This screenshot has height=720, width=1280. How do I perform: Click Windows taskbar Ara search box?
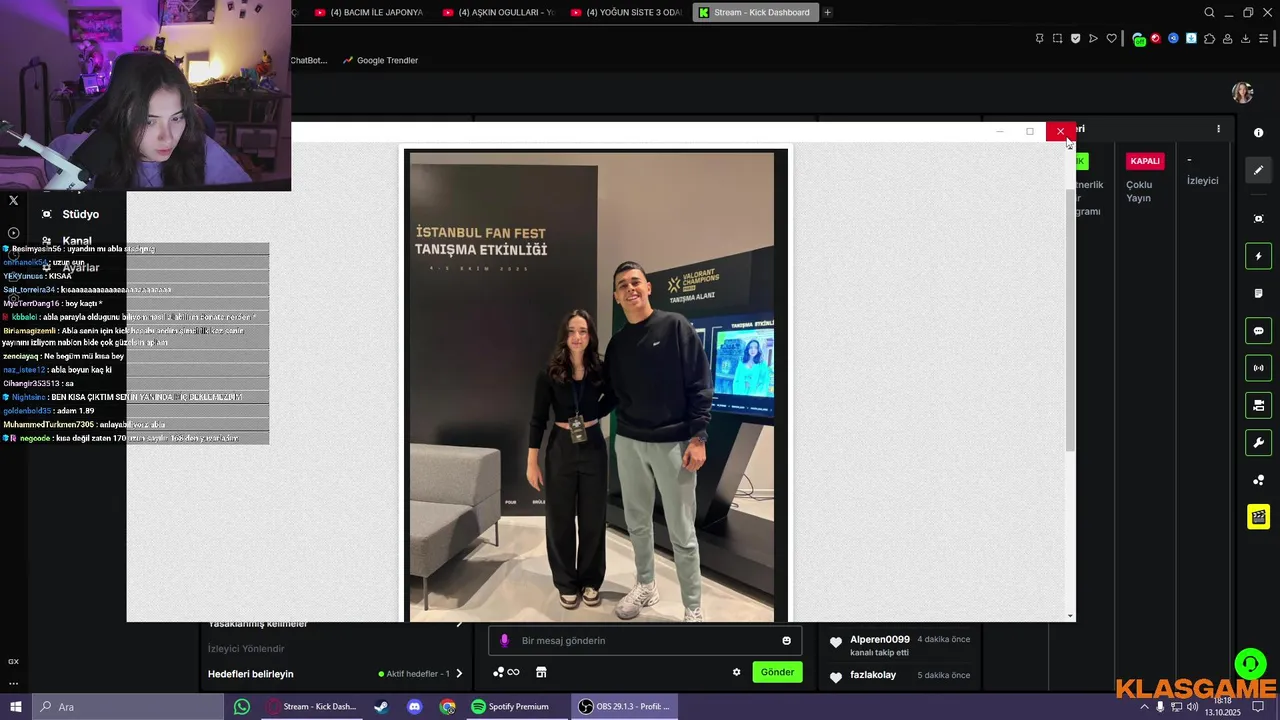tap(128, 707)
